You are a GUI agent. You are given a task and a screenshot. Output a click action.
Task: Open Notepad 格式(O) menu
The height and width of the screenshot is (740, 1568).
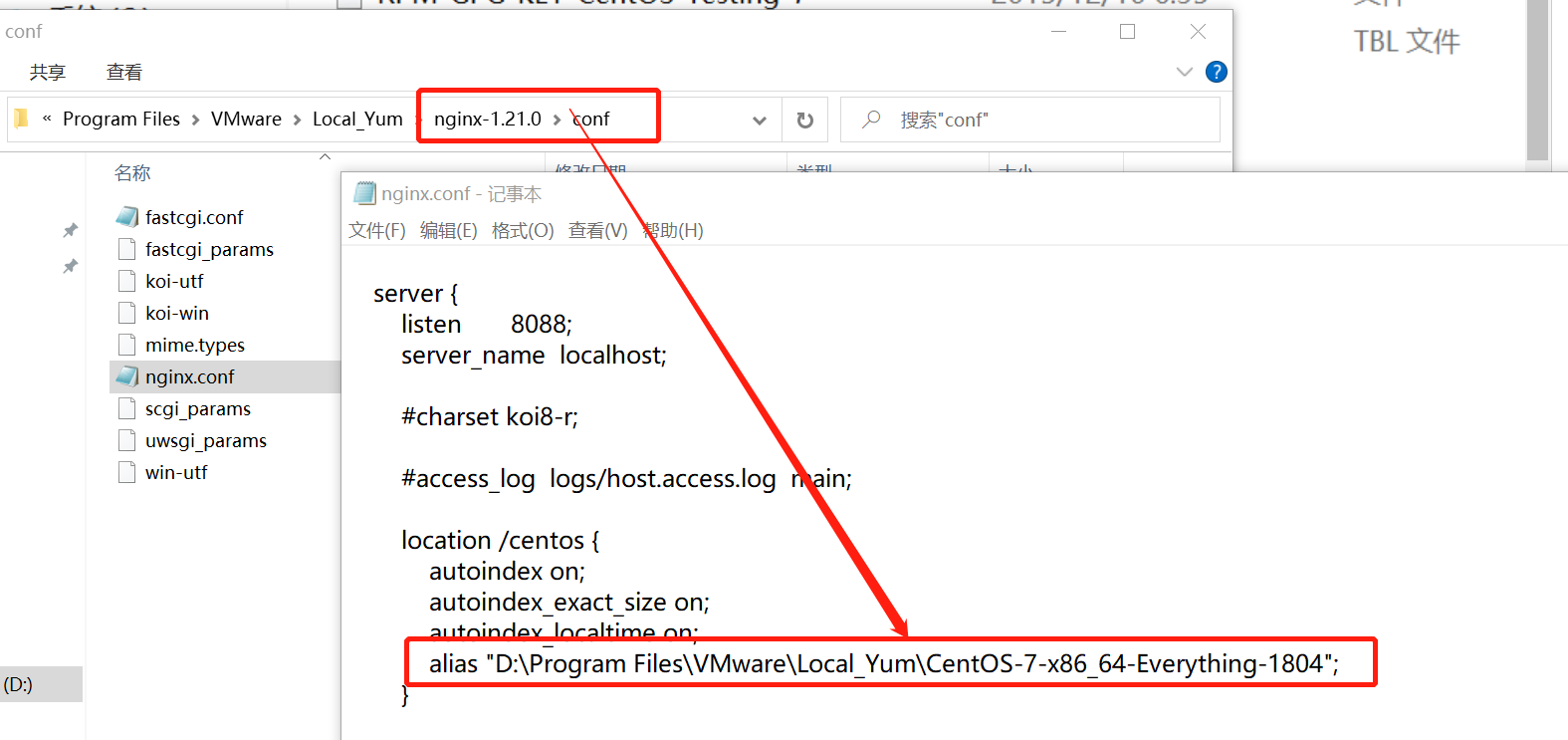[523, 230]
